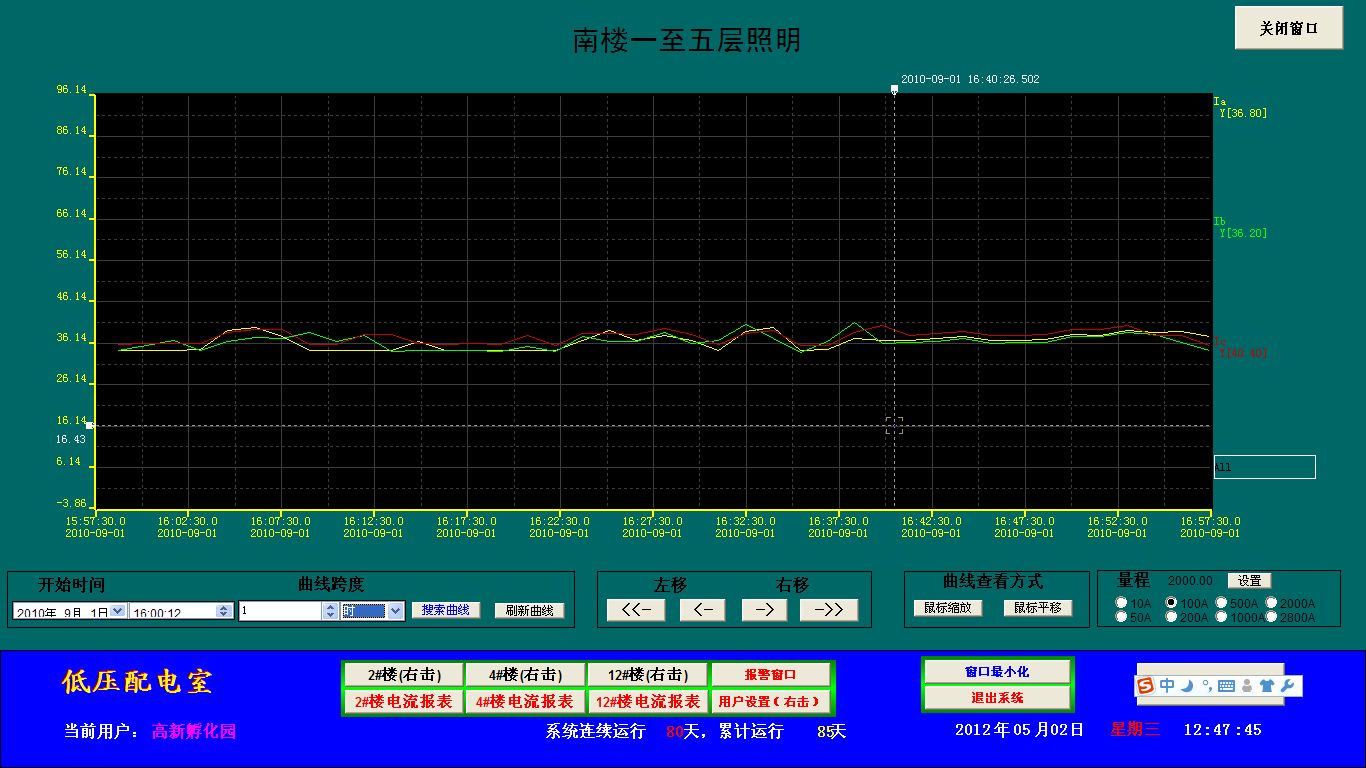The height and width of the screenshot is (768, 1366).
Task: Open the IME soft keyboard icon
Action: [x=1226, y=686]
